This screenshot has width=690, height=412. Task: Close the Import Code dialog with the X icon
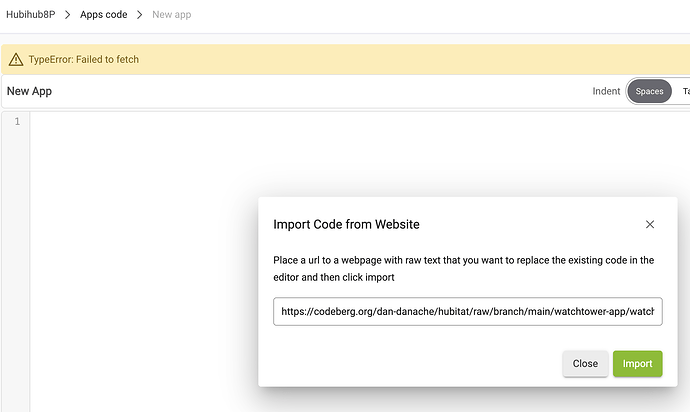coord(650,224)
